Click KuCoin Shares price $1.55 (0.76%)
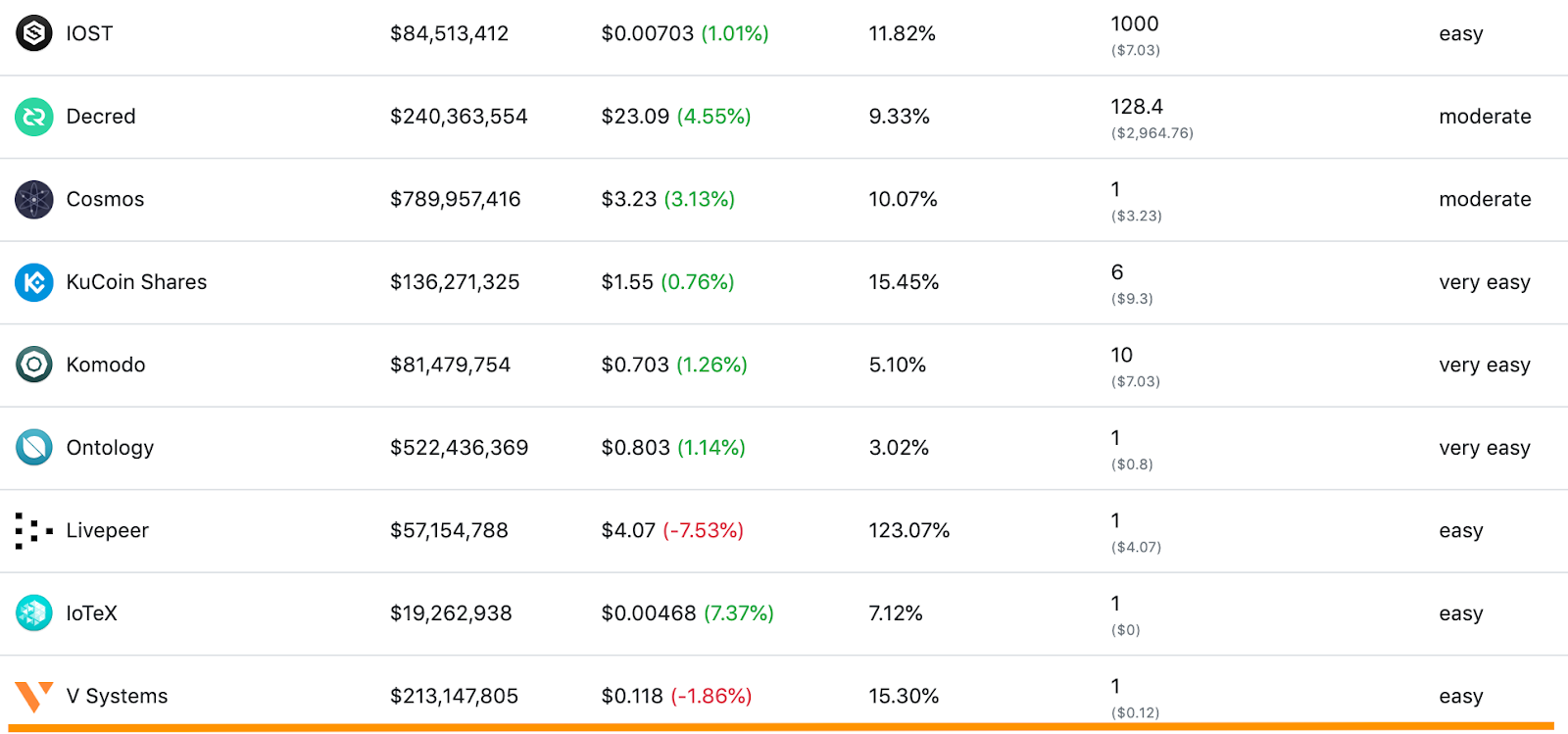Viewport: 1568px width, 734px height. tap(667, 282)
